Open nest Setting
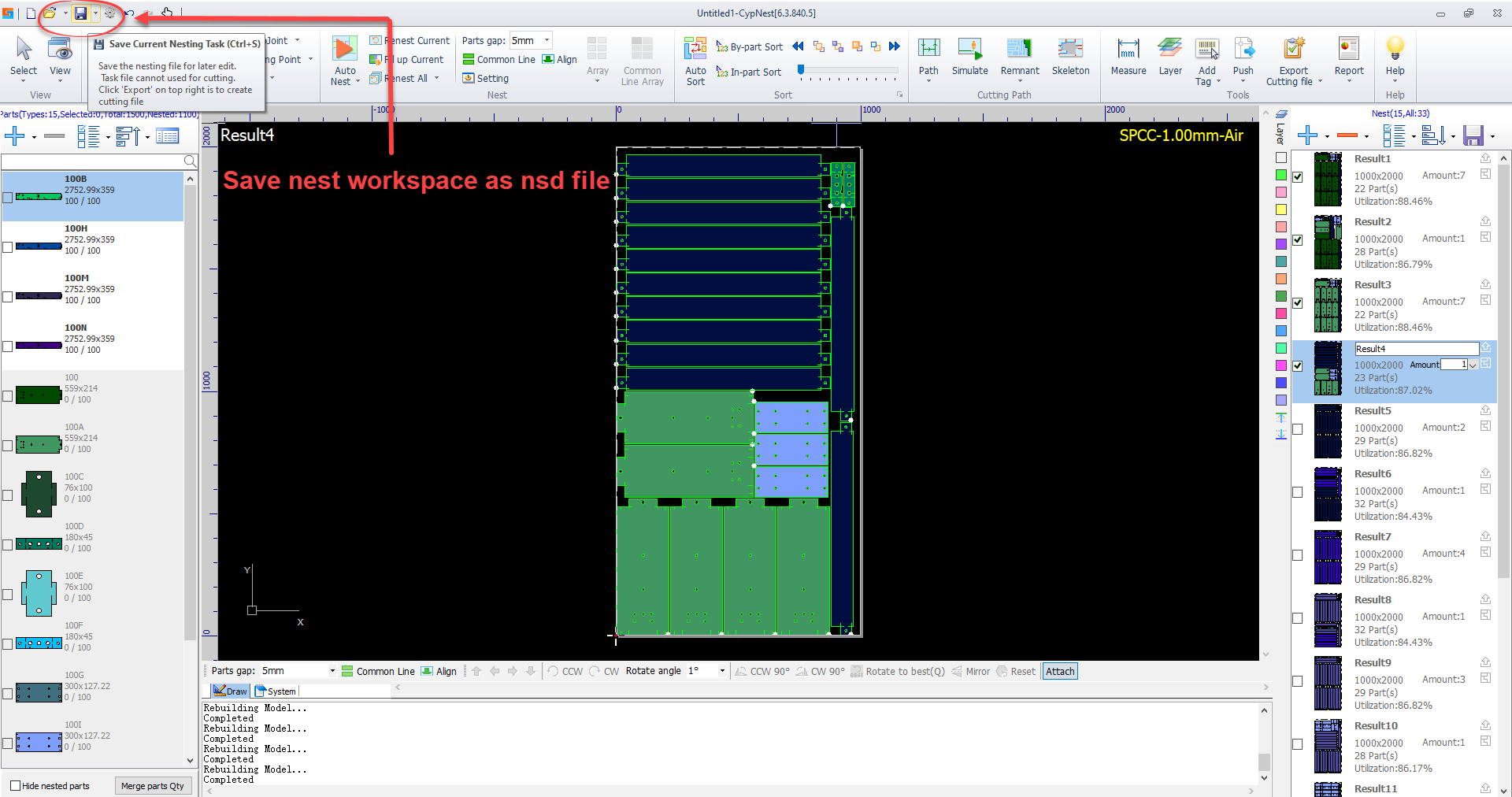This screenshot has width=1512, height=797. [486, 78]
